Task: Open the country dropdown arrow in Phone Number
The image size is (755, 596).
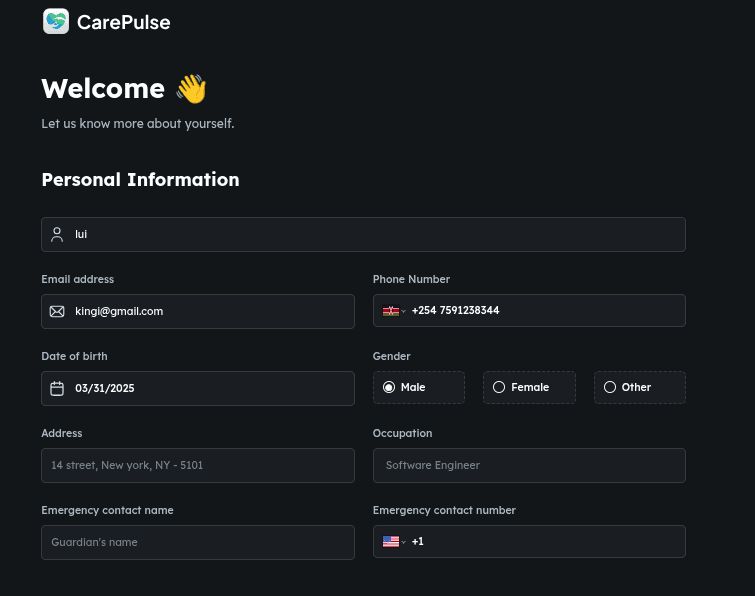Action: tap(404, 311)
